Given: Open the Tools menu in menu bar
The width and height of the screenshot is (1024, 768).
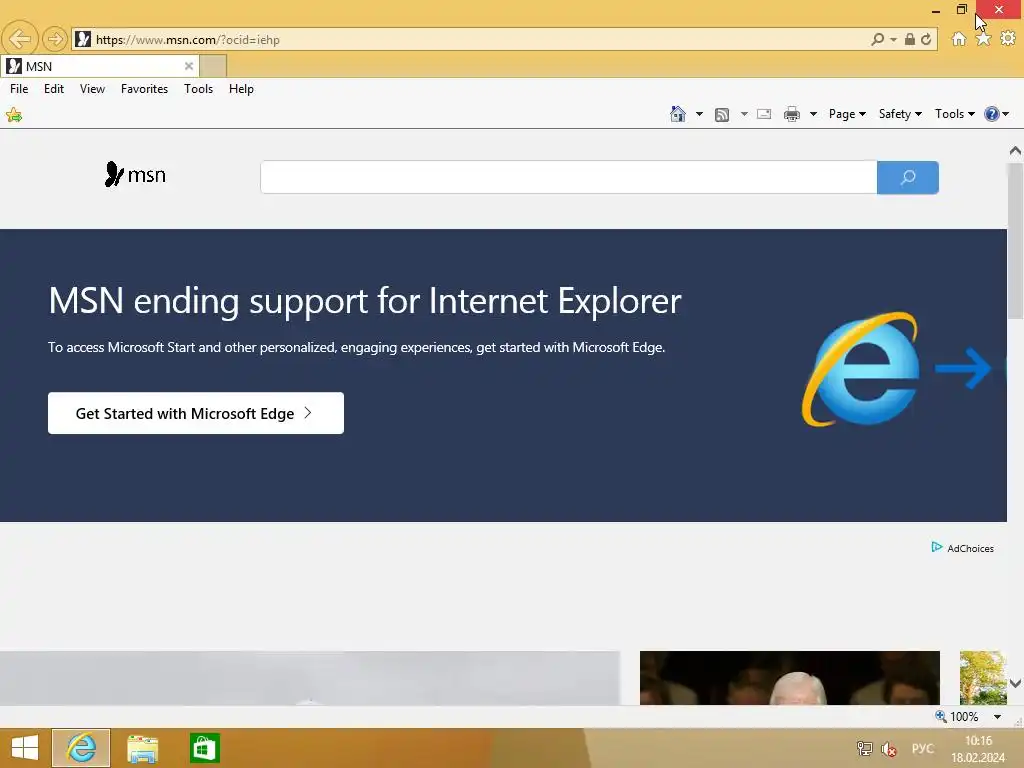Looking at the screenshot, I should coord(199,89).
